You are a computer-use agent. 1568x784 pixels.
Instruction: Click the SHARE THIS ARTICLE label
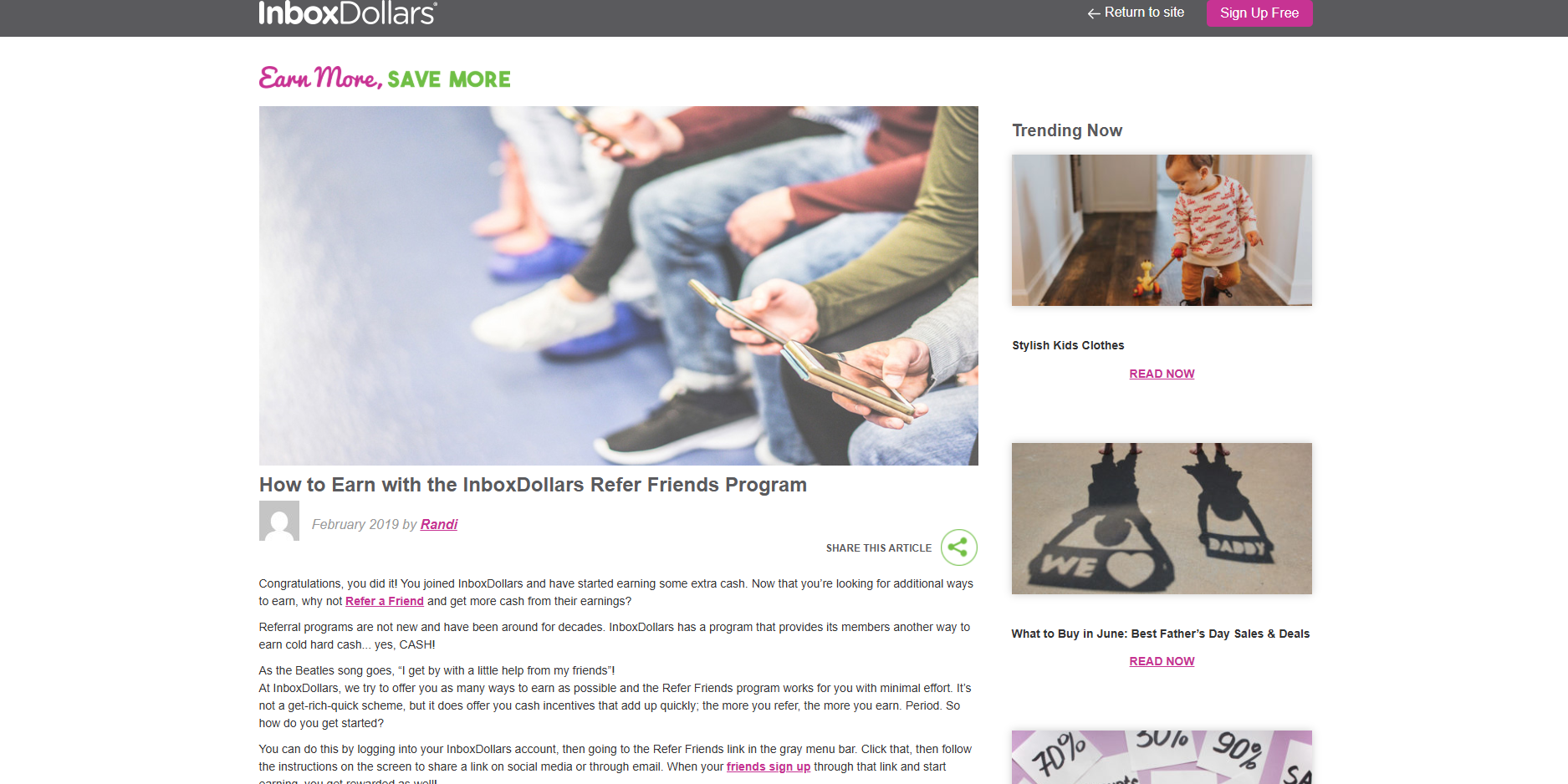[879, 548]
